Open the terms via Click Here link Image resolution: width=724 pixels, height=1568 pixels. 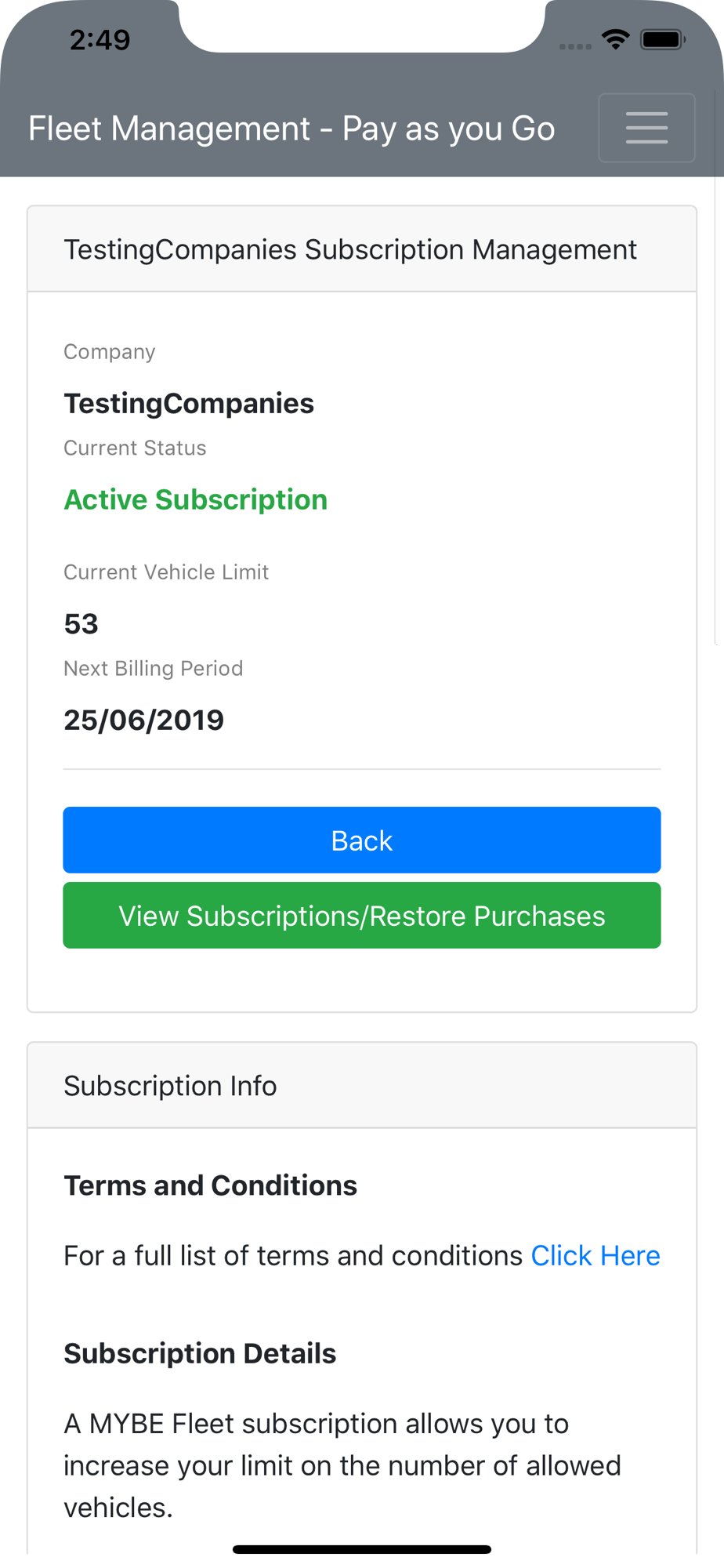595,1255
